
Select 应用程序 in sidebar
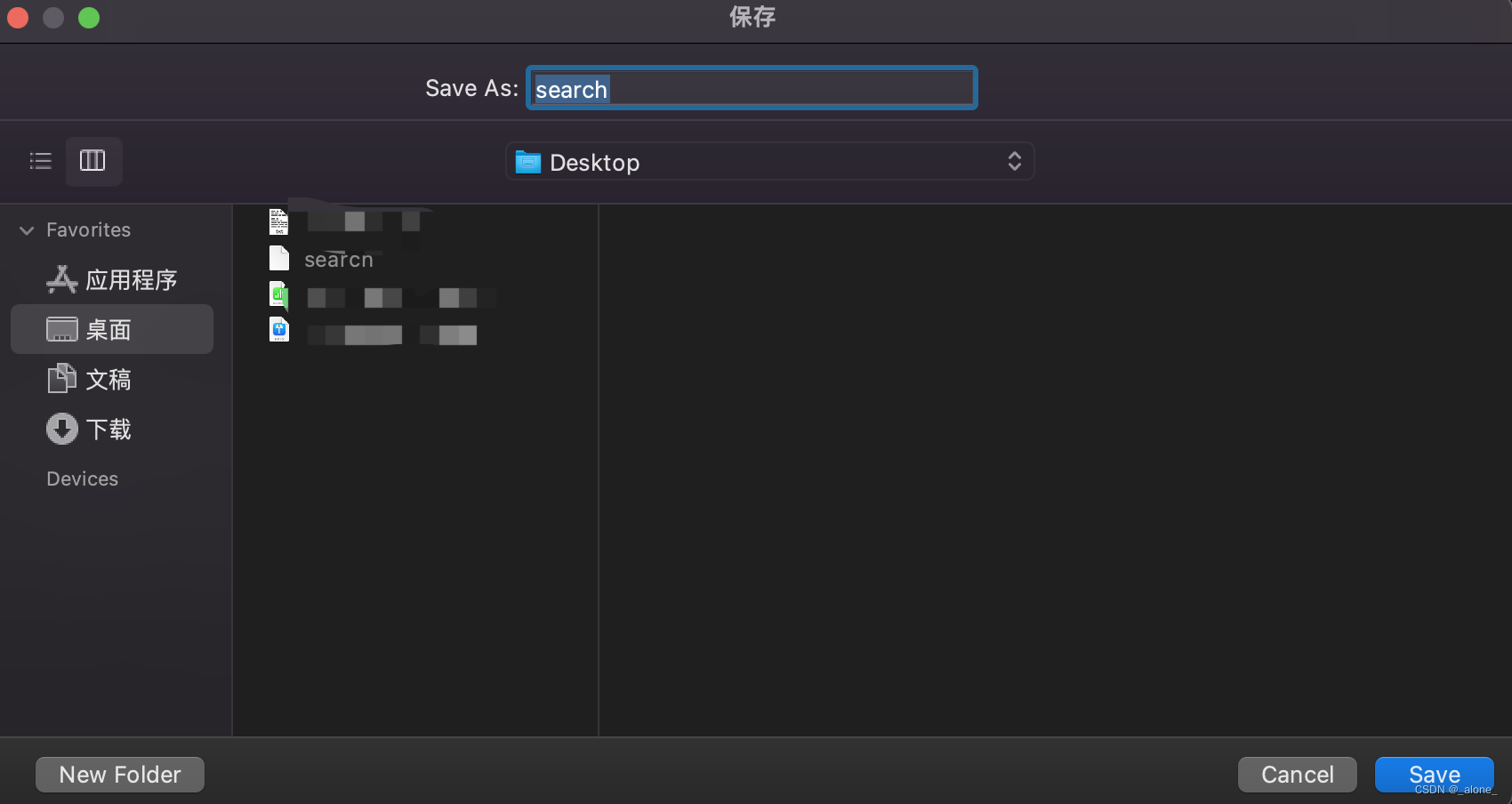pos(112,280)
